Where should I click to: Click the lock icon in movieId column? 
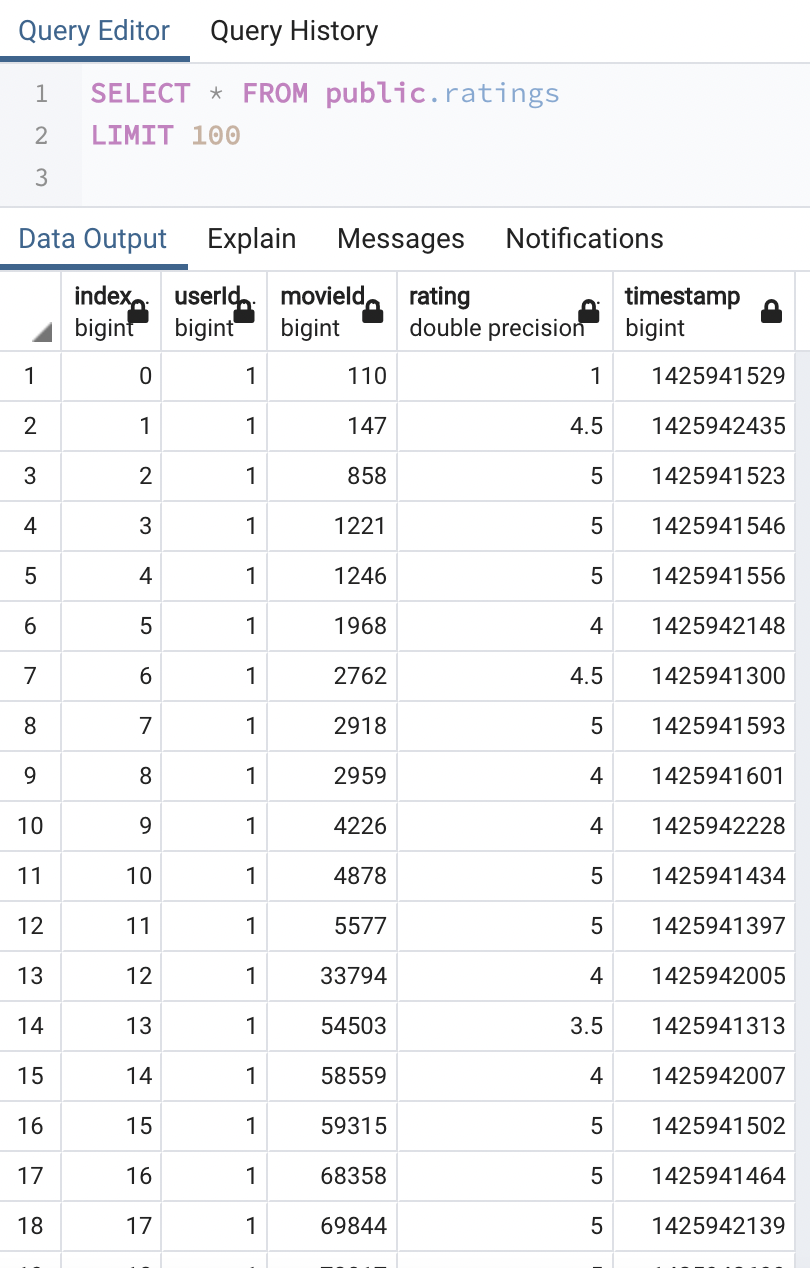tap(372, 313)
